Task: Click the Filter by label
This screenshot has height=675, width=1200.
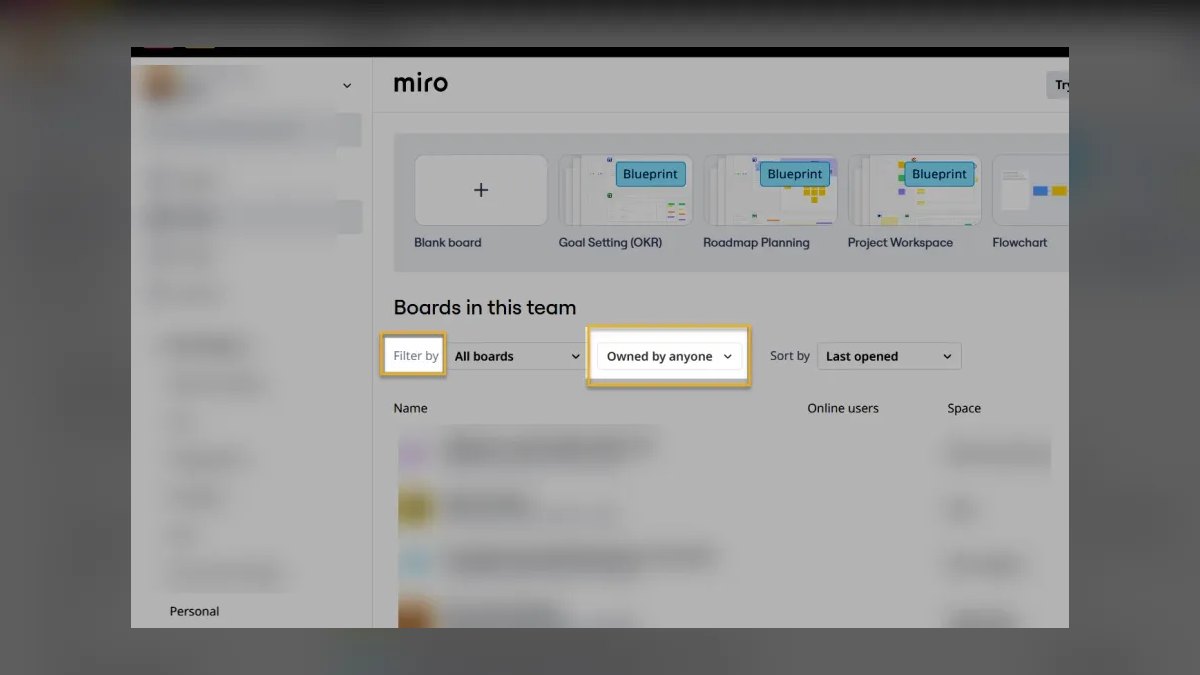Action: (x=416, y=356)
